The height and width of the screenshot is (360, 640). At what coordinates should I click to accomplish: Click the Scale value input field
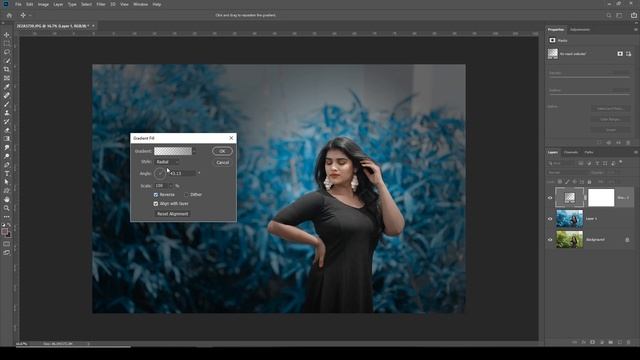tap(160, 186)
